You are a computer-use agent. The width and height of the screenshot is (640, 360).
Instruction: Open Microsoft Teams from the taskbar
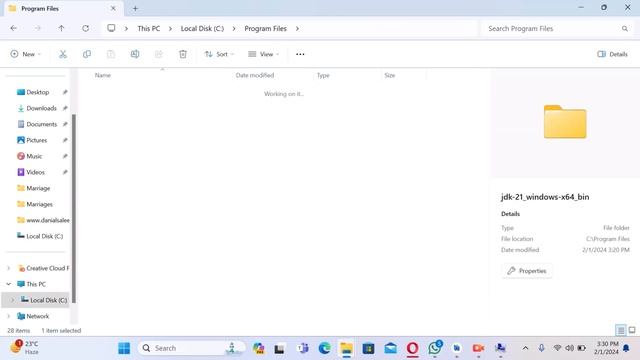click(x=302, y=348)
